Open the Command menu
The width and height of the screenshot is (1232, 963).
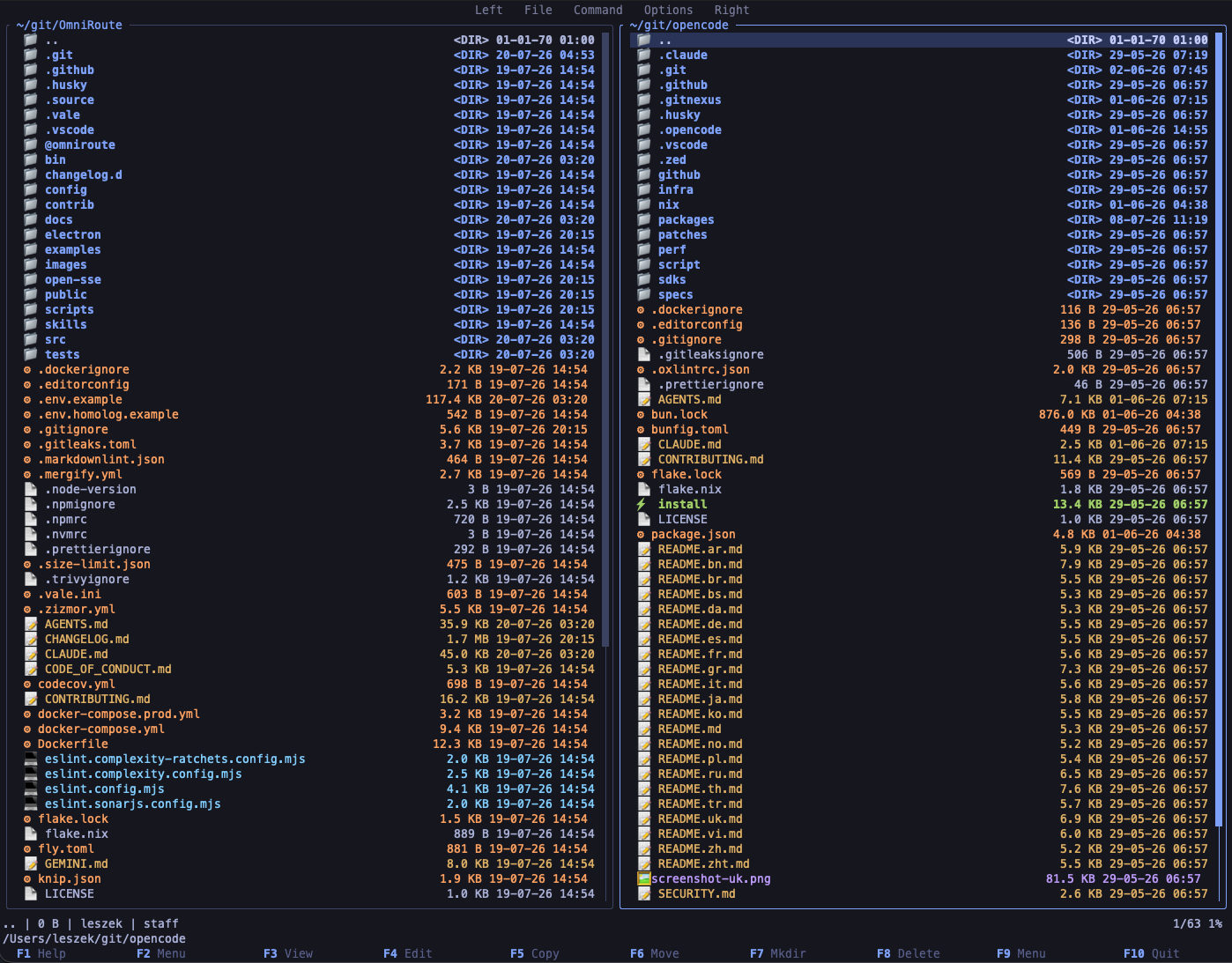point(597,10)
